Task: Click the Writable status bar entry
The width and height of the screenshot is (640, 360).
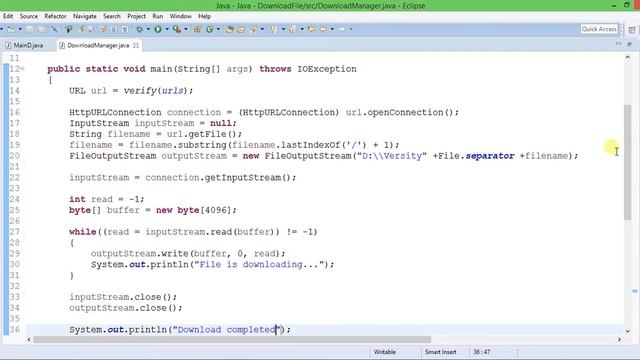Action: coord(384,352)
